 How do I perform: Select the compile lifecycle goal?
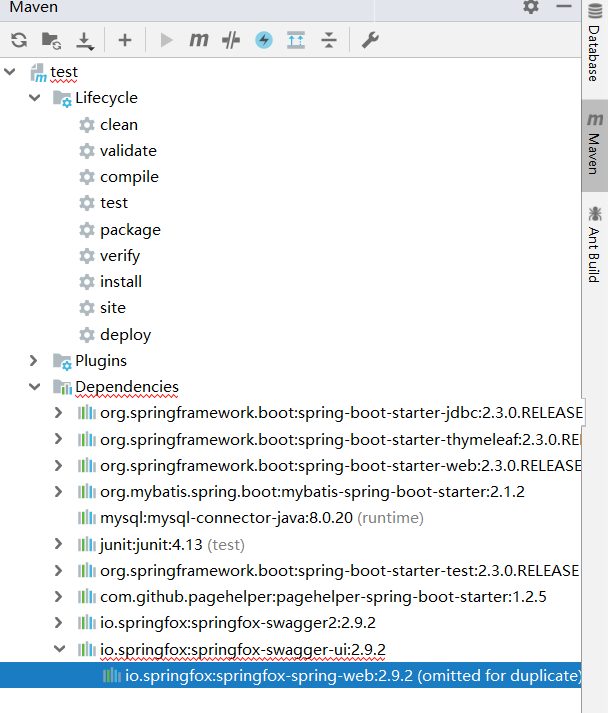click(x=129, y=177)
